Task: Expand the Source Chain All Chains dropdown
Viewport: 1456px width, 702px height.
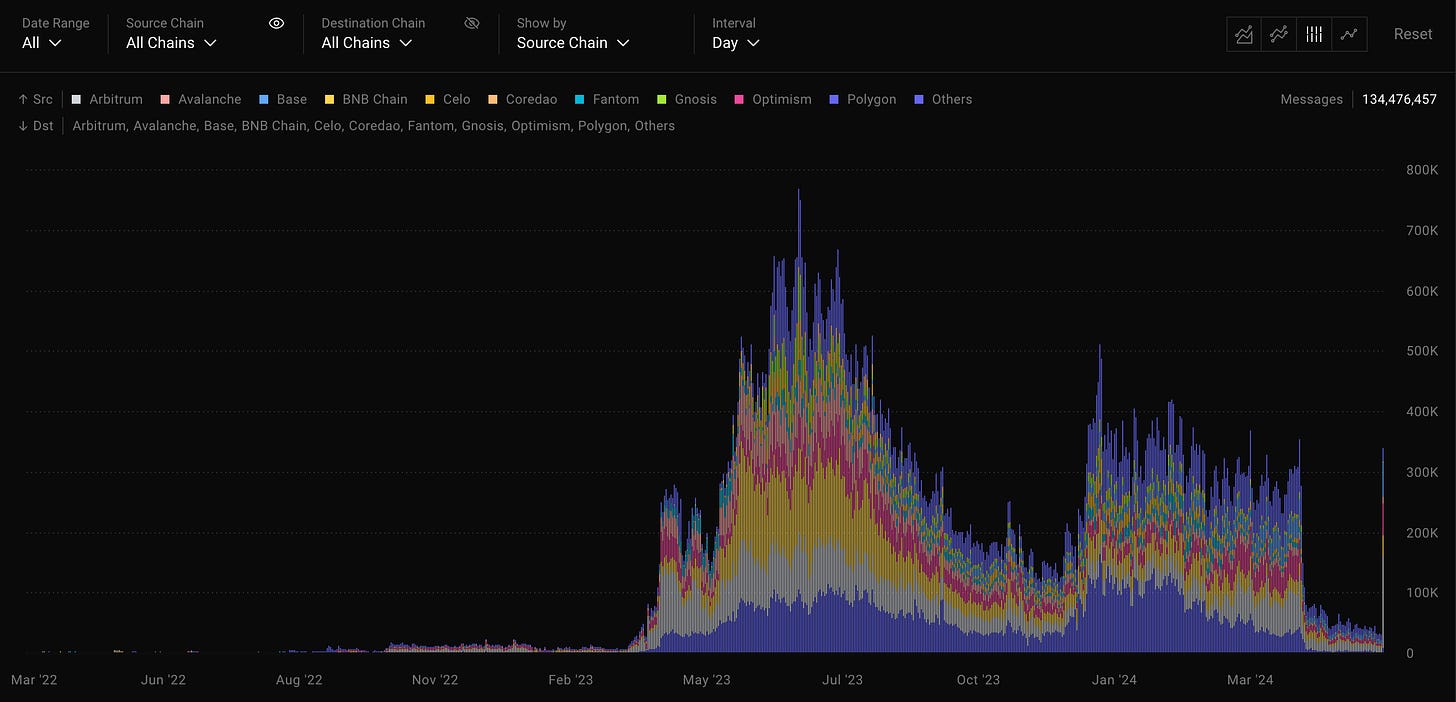Action: [x=172, y=43]
